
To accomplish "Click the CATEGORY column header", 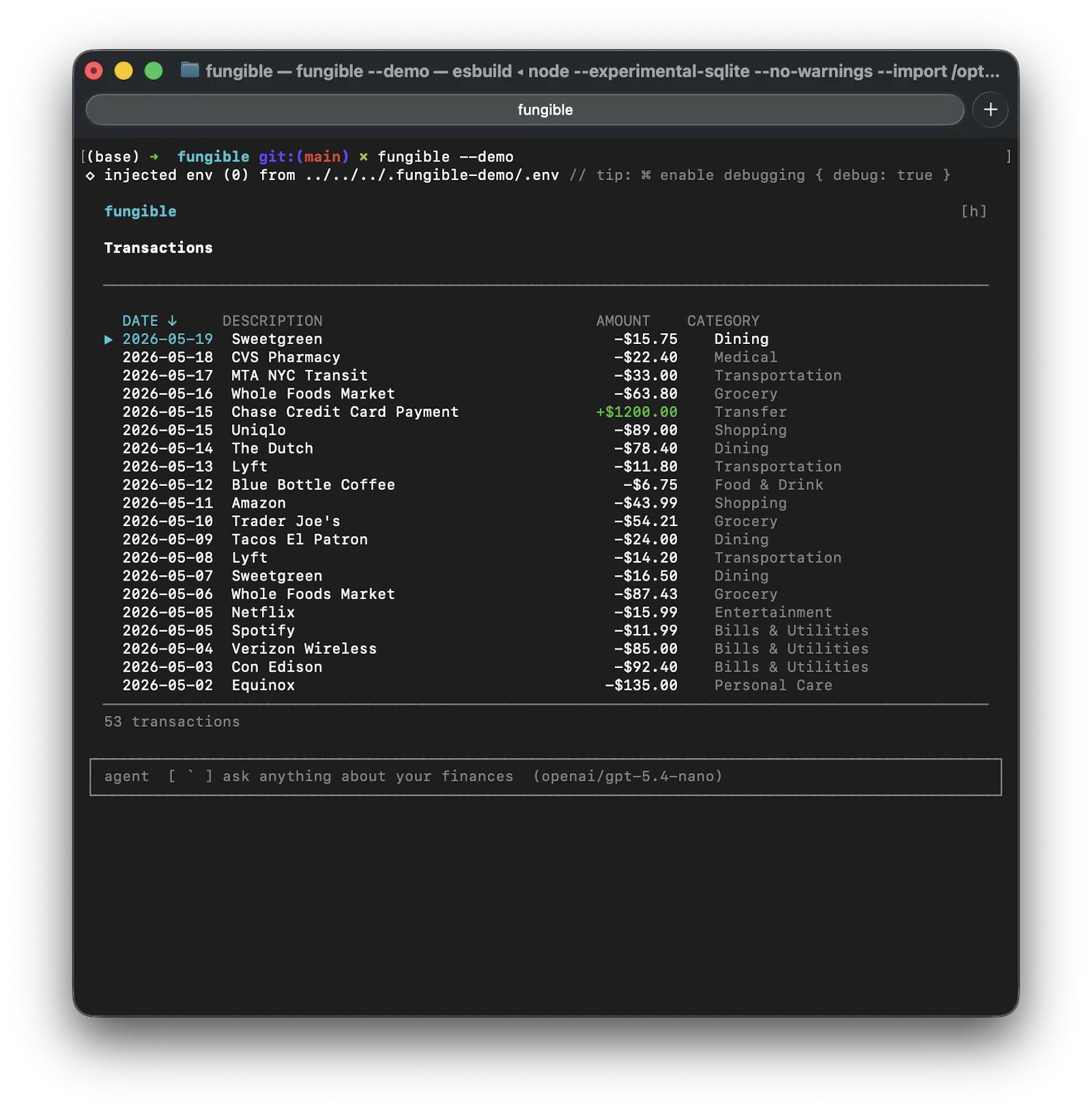I will tap(723, 320).
